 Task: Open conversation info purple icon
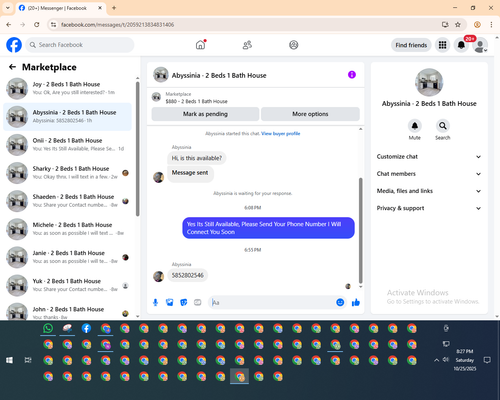point(352,75)
